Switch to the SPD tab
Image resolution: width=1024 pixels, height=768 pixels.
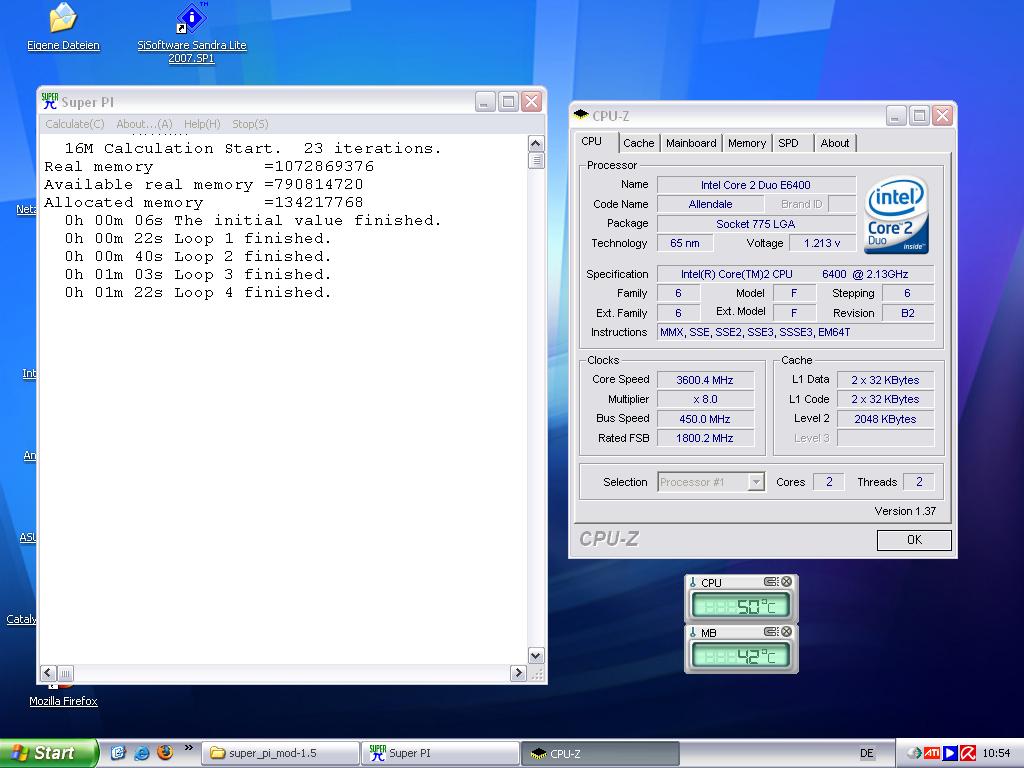(x=788, y=143)
